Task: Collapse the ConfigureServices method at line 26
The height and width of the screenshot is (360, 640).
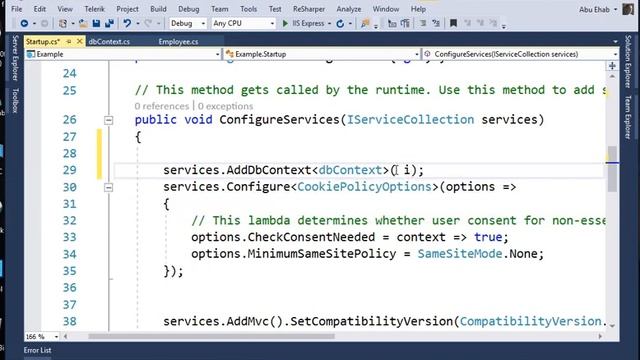Action: [x=108, y=120]
